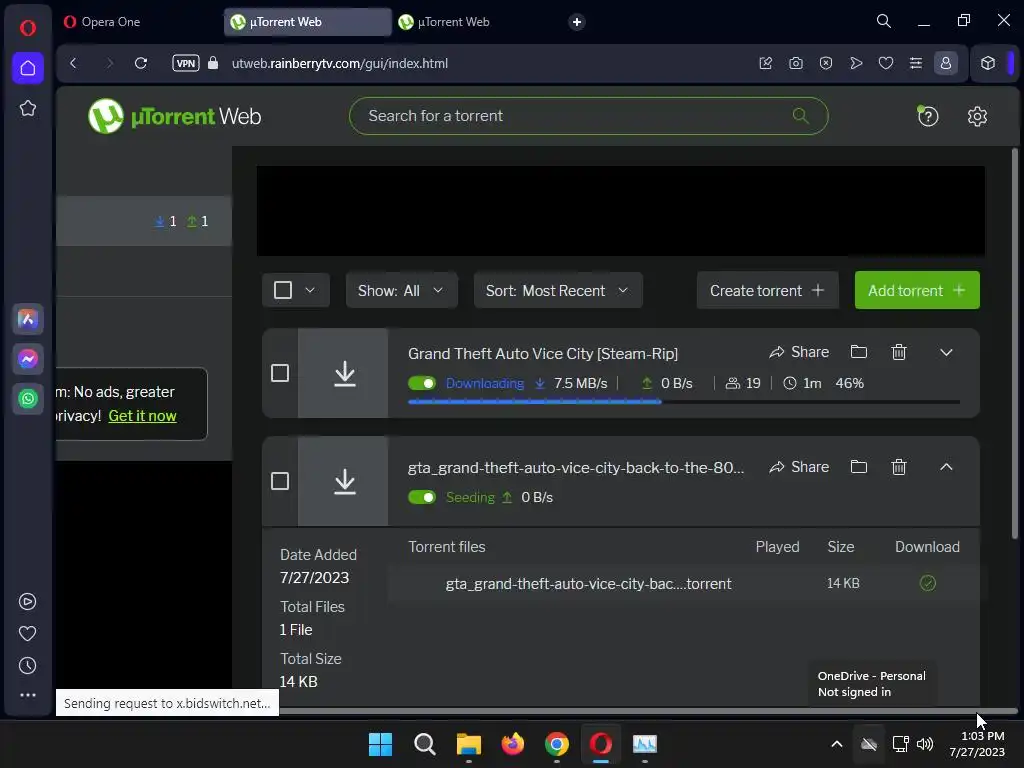1024x768 pixels.
Task: Take a snapshot with camera icon
Action: (x=795, y=63)
